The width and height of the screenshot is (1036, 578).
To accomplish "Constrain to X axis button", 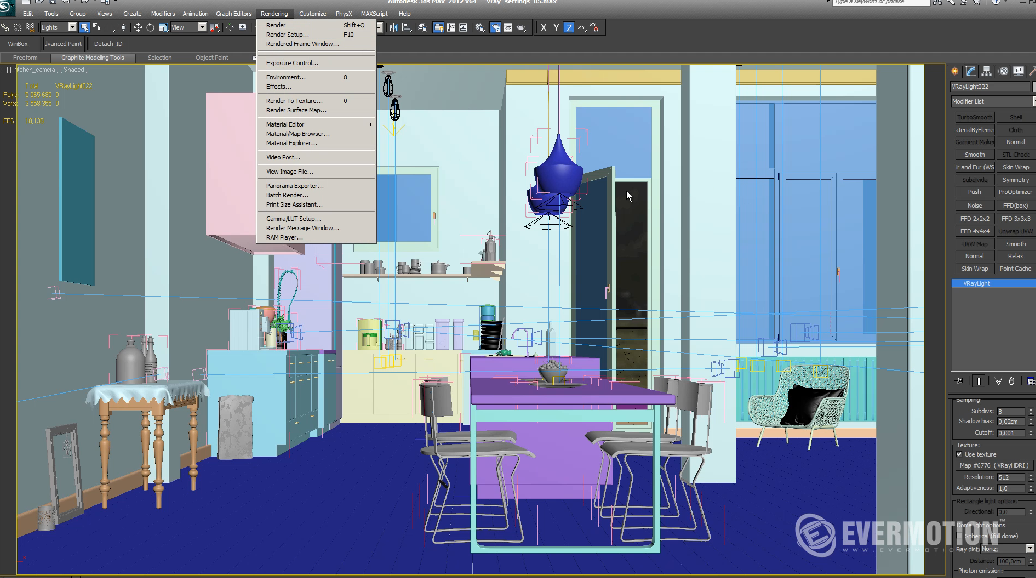I will 544,28.
